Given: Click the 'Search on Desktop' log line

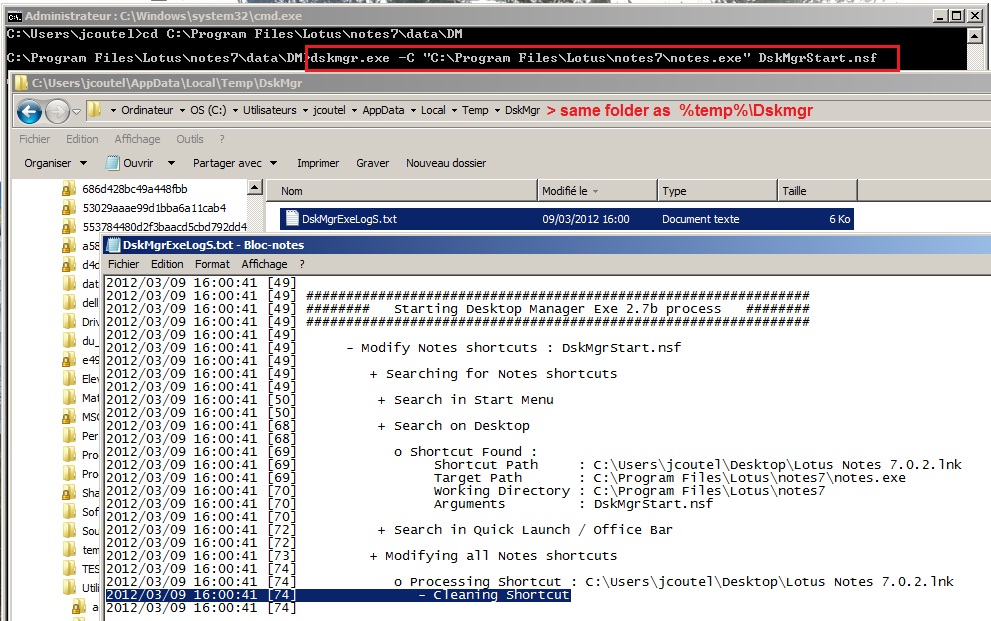Looking at the screenshot, I should pos(454,426).
